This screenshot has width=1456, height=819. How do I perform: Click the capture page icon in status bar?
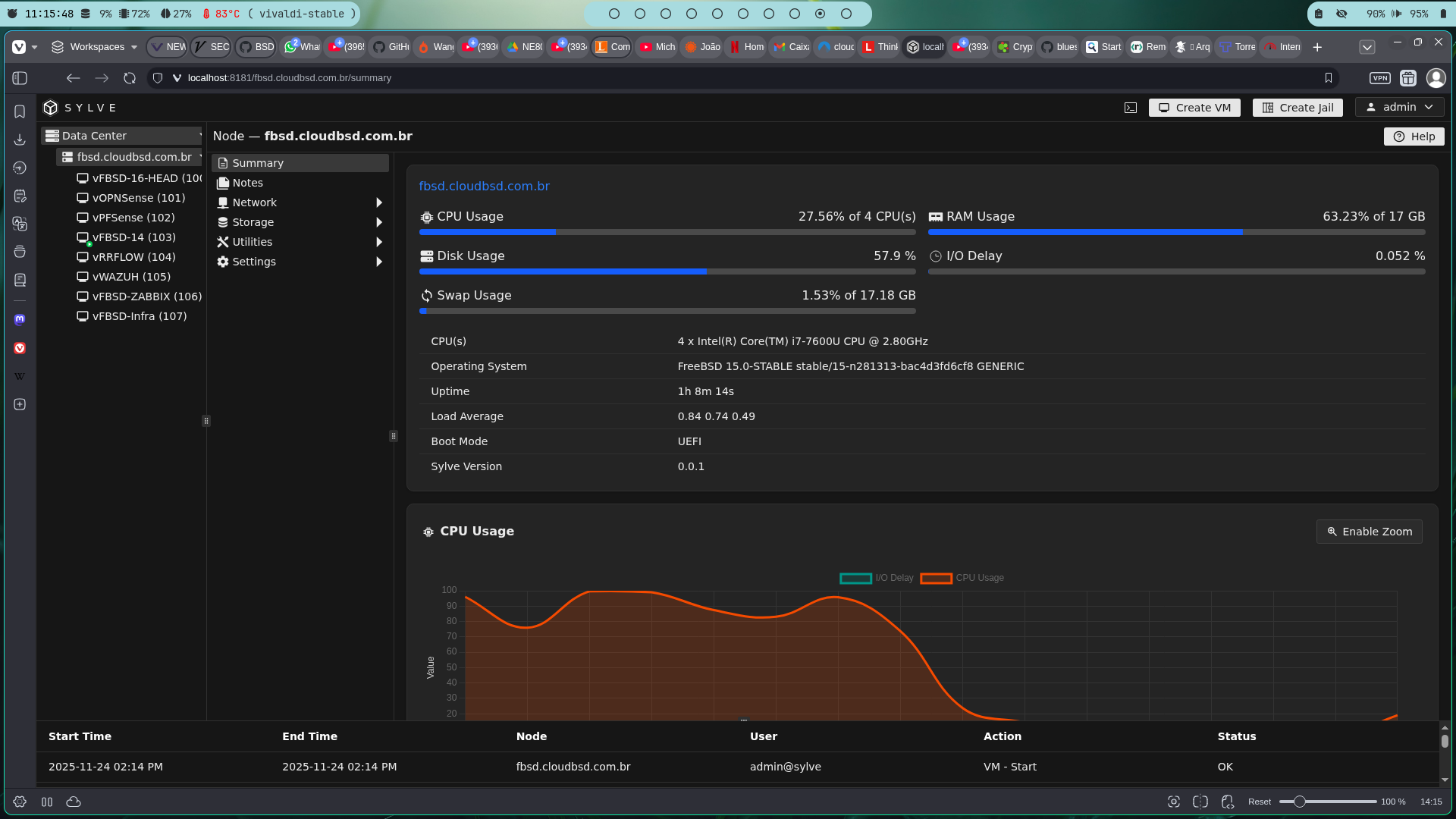coord(1174,802)
